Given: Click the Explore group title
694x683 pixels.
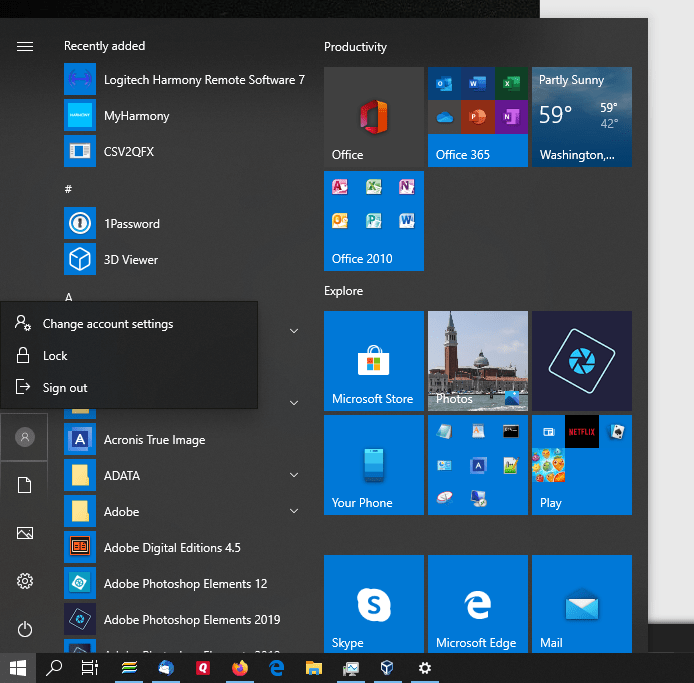Looking at the screenshot, I should tap(343, 291).
